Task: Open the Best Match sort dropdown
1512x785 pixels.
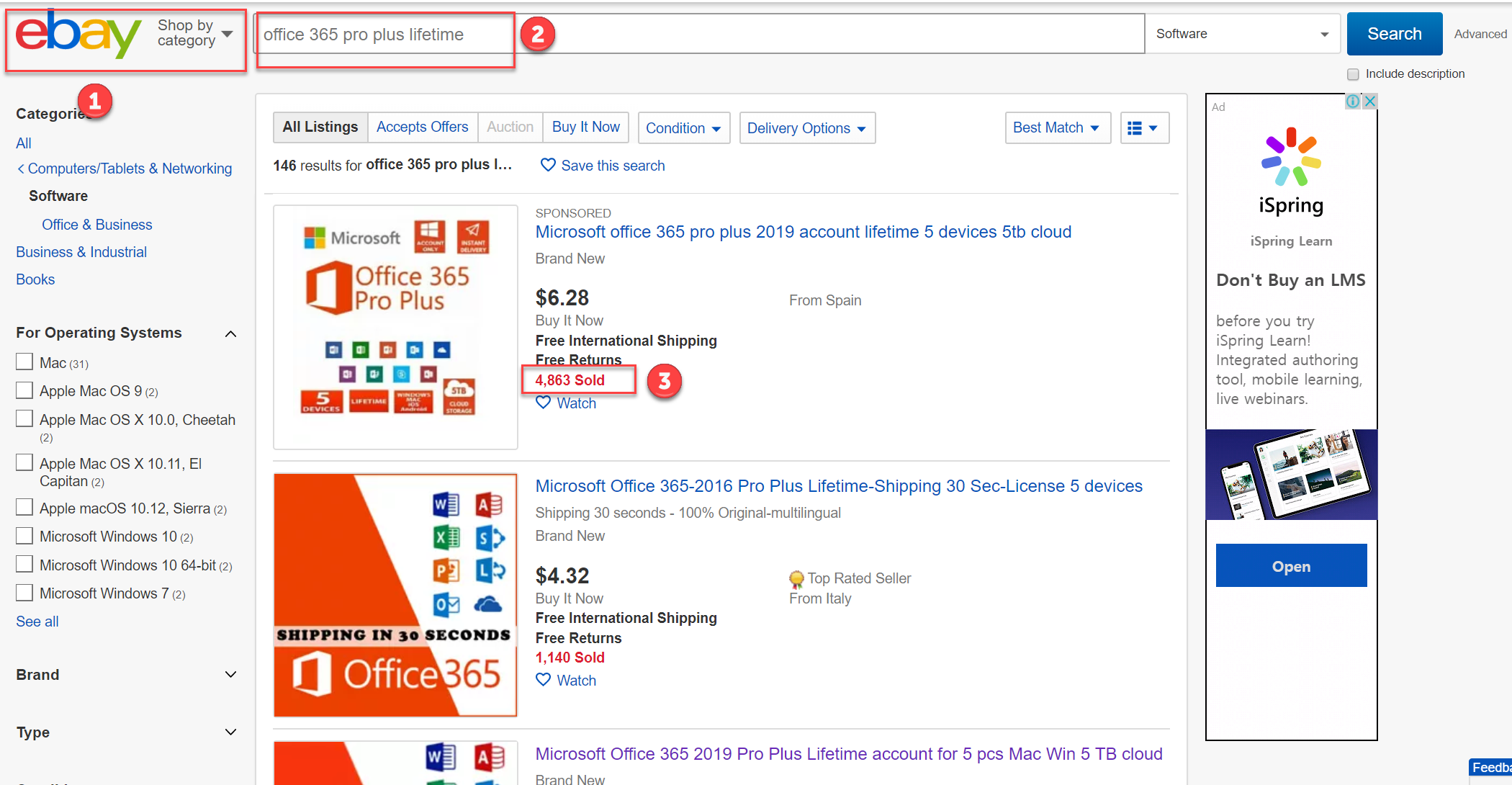Action: 1057,127
